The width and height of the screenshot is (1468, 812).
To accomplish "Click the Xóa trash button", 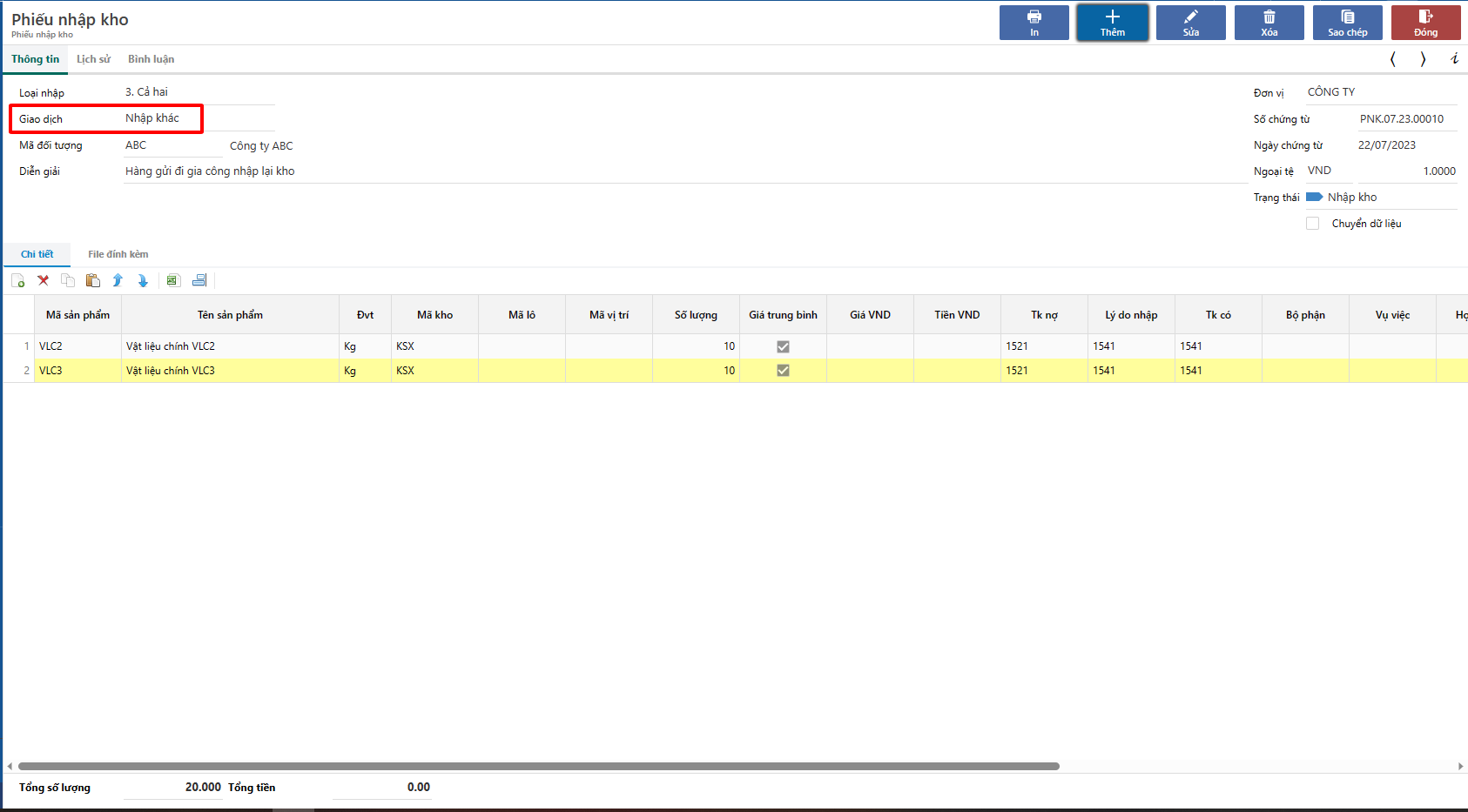I will [1269, 23].
